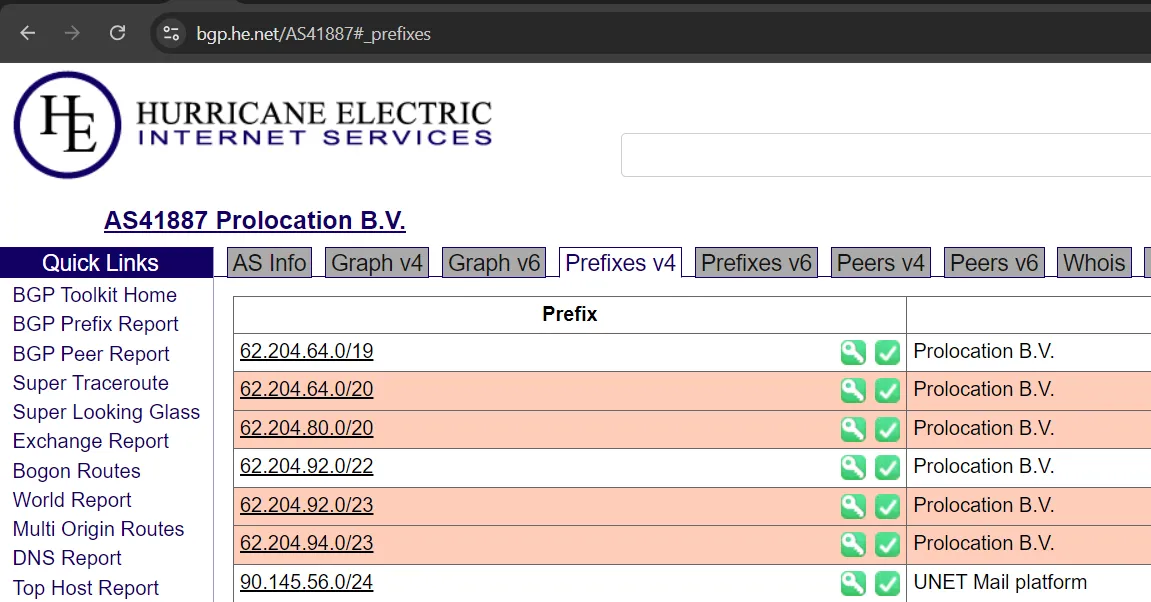
Task: Click green checkmark icon for 62.204.64.0/19
Action: [887, 352]
